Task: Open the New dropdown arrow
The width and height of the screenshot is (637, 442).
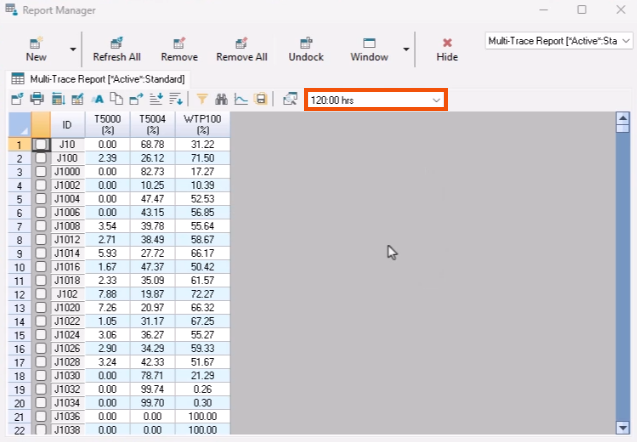Action: coord(73,50)
